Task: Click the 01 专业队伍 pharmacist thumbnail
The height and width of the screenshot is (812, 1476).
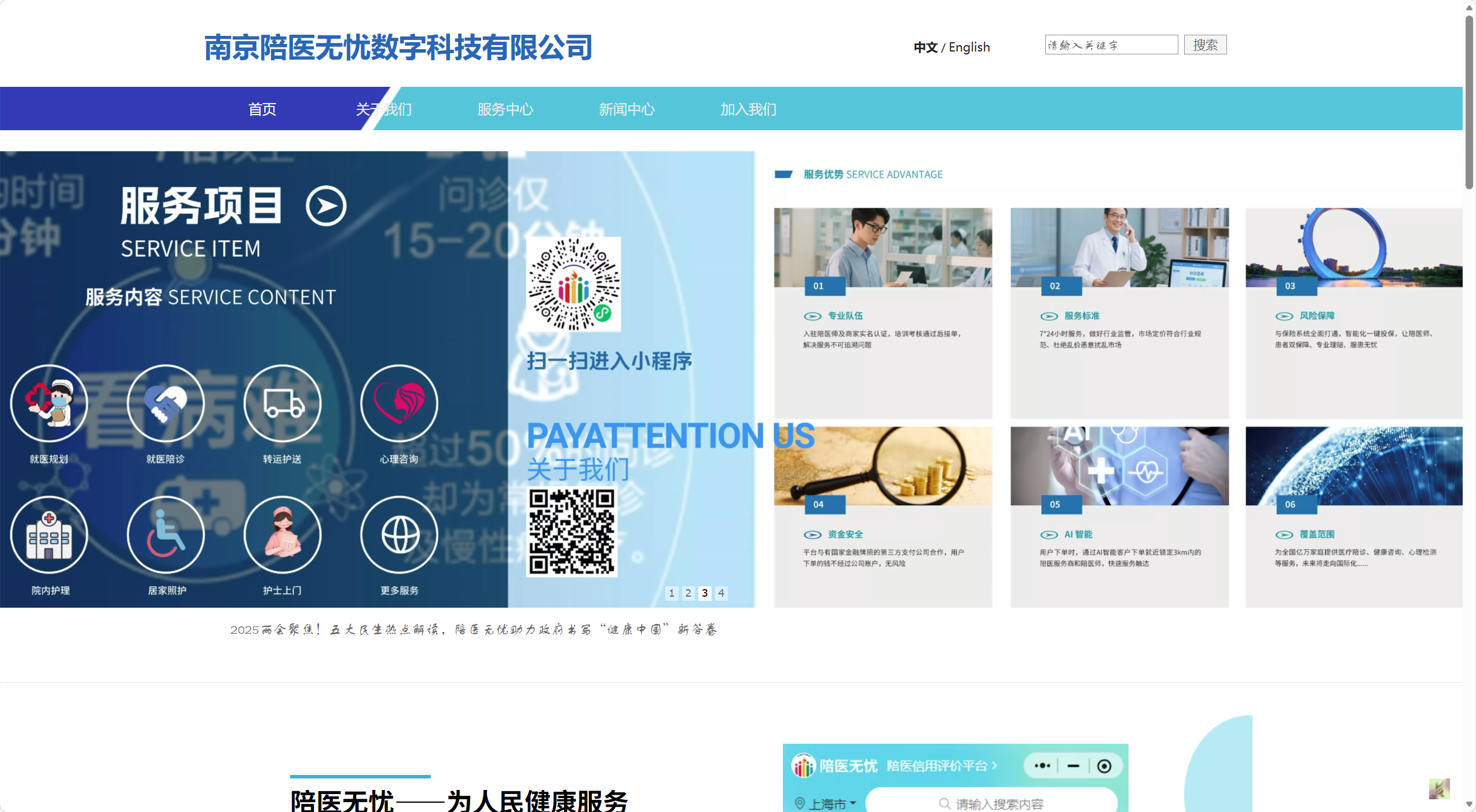Action: click(x=882, y=247)
